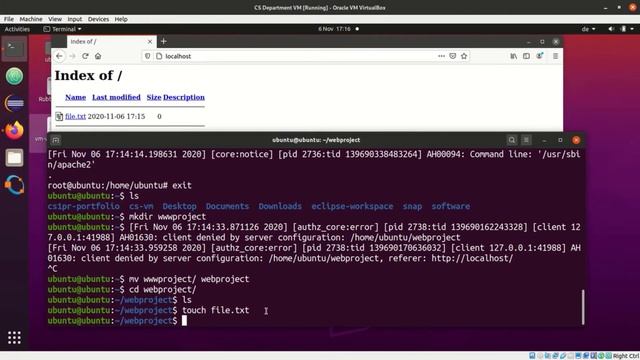Open Firefox library icon
640x360 pixels.
(513, 56)
